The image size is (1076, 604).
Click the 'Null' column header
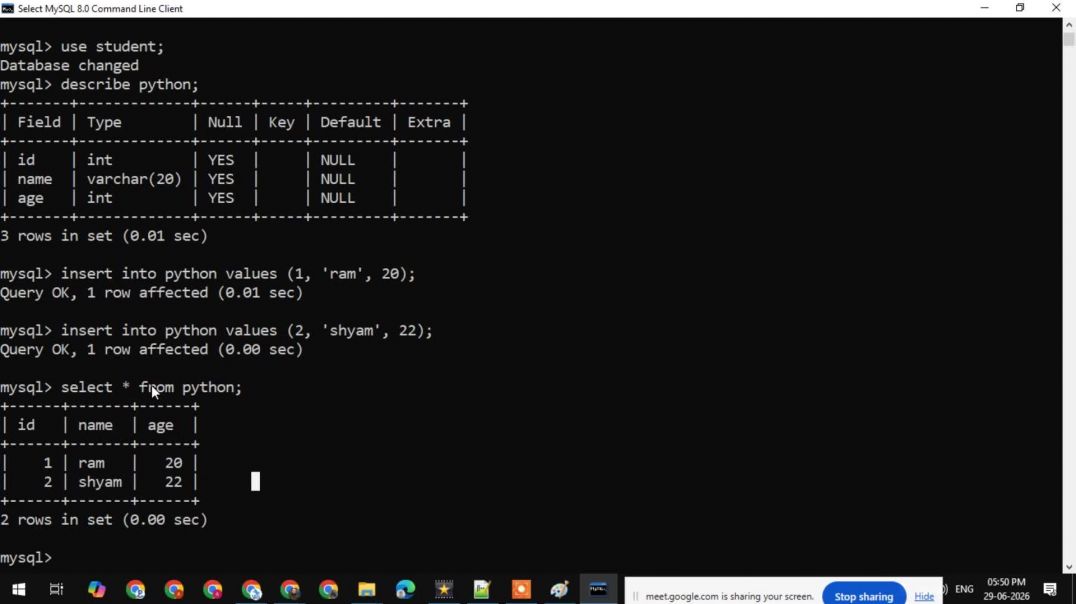pos(225,122)
